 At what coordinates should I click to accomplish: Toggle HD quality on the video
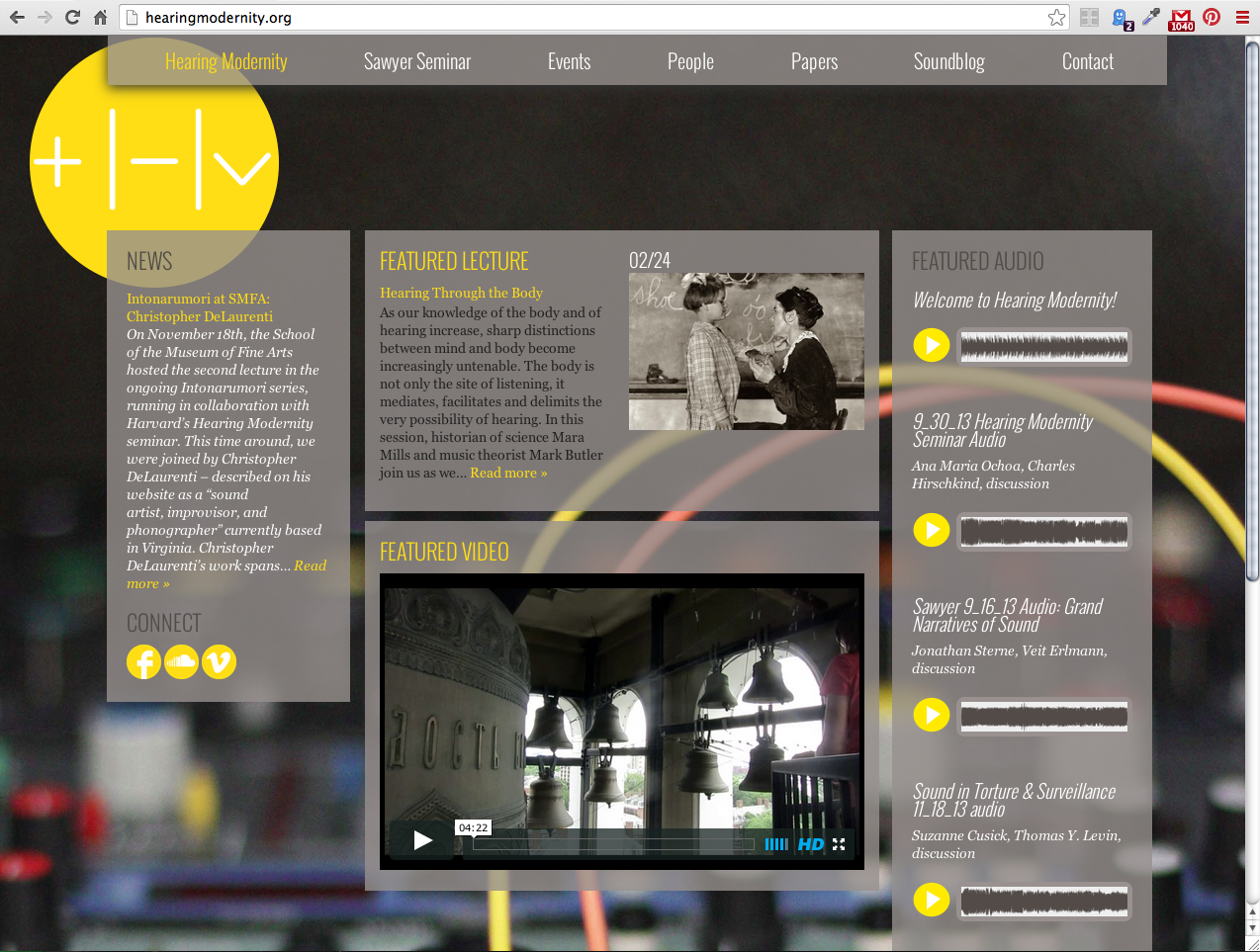(811, 844)
